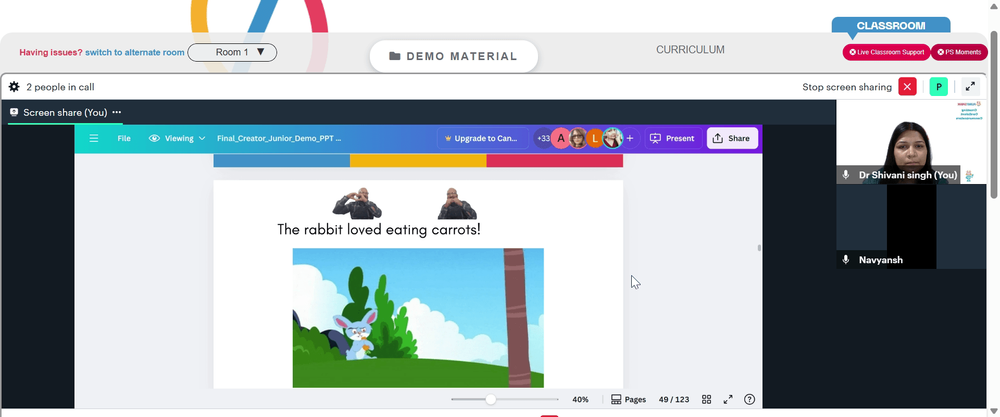This screenshot has height=417, width=1000.
Task: Add collaborator with plus icon
Action: [630, 138]
